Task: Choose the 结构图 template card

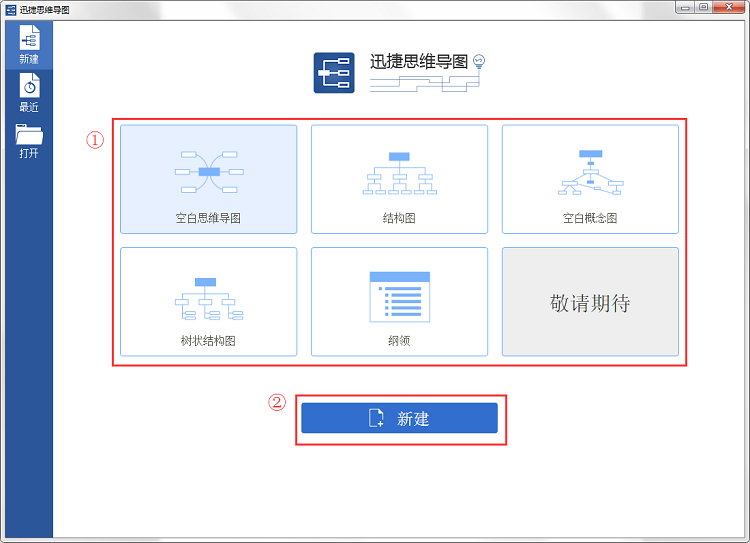Action: pos(399,179)
